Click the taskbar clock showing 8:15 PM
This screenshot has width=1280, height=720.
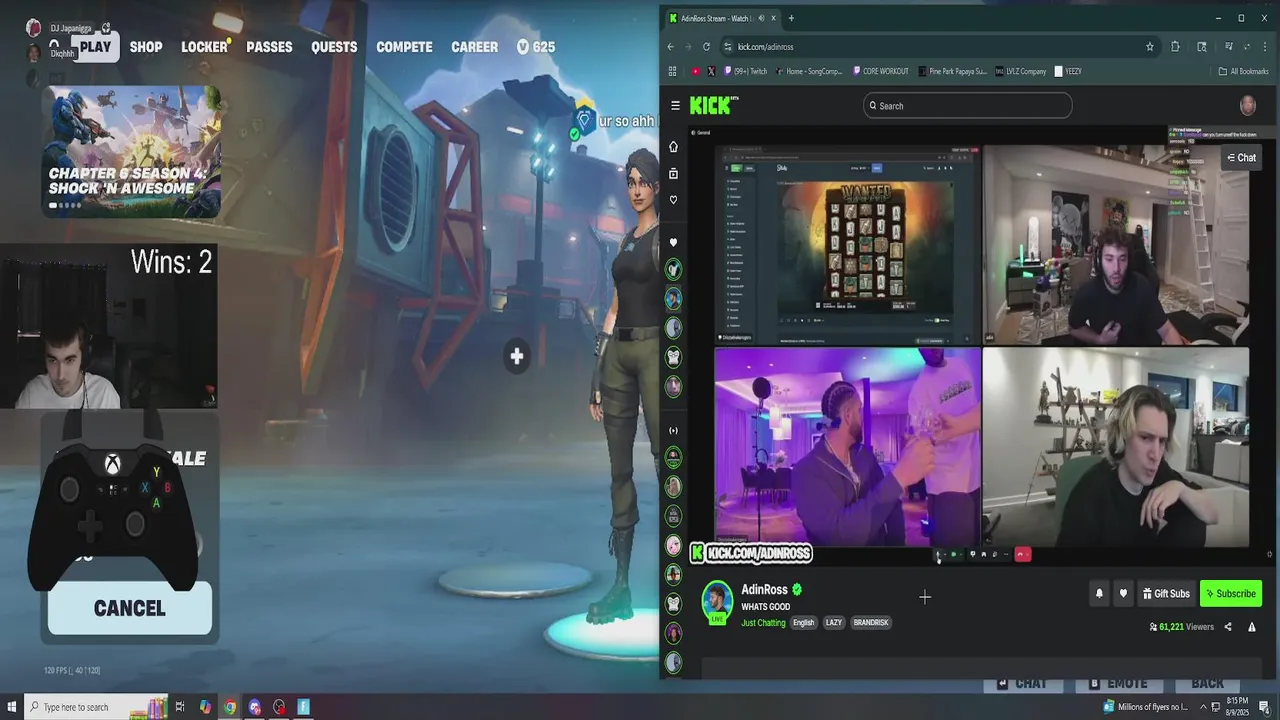point(1238,707)
